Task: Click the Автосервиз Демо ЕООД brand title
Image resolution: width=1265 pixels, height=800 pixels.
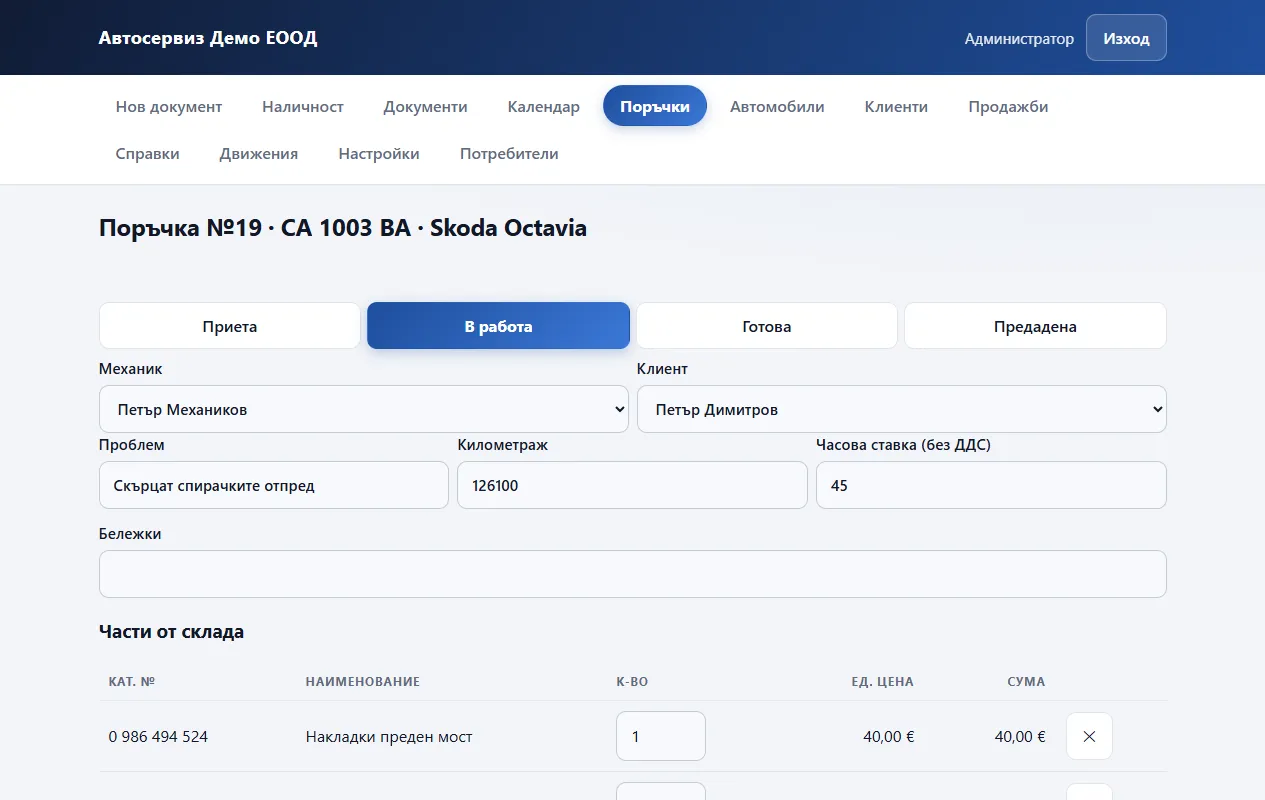Action: click(208, 38)
